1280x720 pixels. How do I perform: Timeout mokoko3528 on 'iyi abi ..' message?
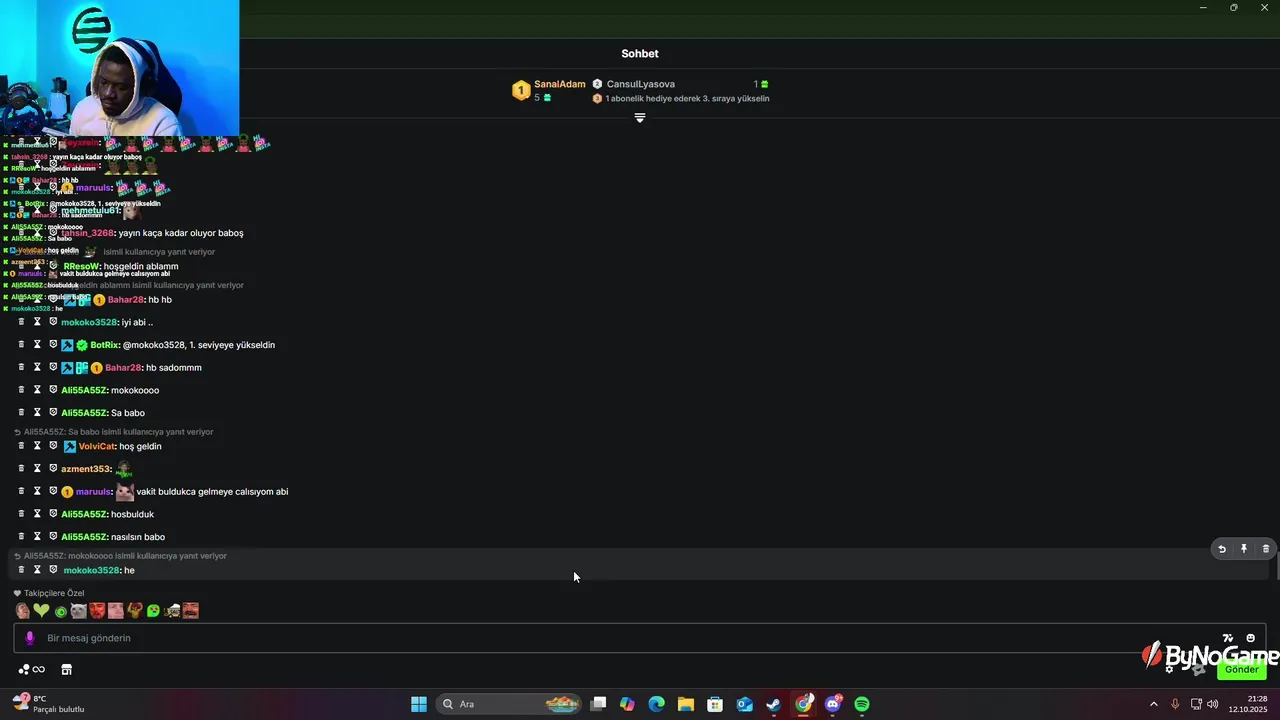click(x=37, y=322)
